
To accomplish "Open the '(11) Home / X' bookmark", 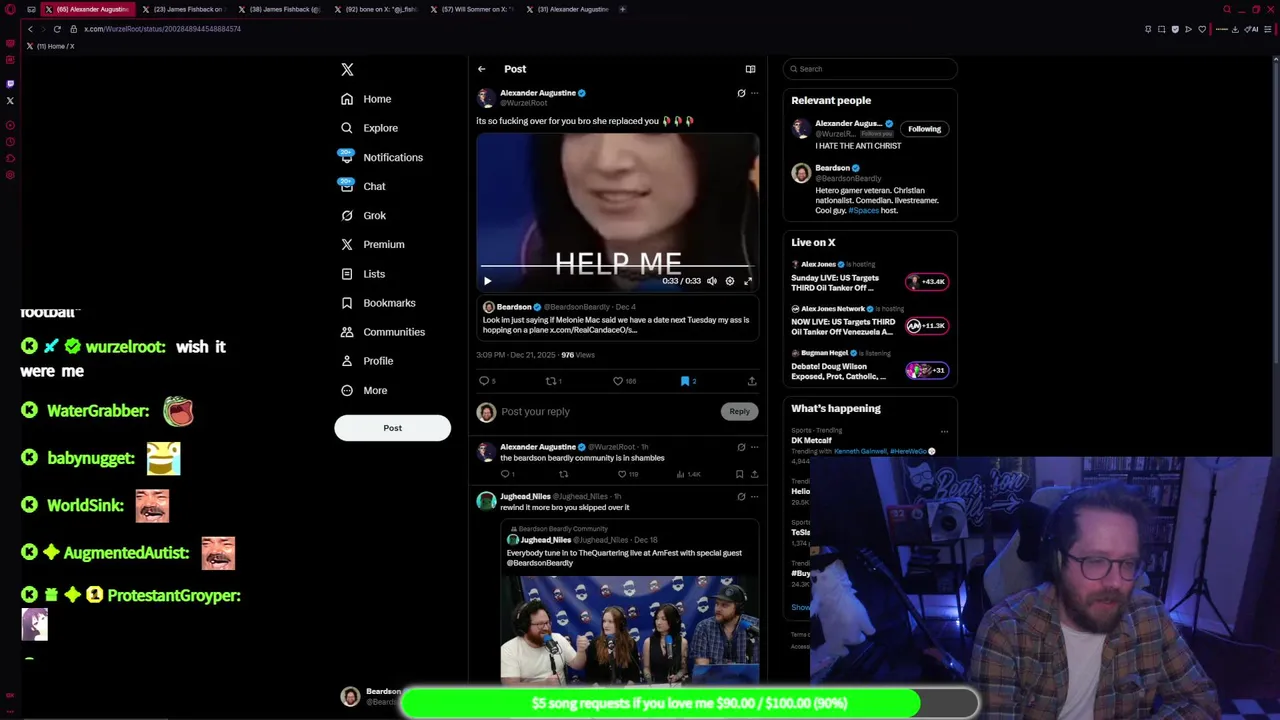I will click(x=50, y=46).
